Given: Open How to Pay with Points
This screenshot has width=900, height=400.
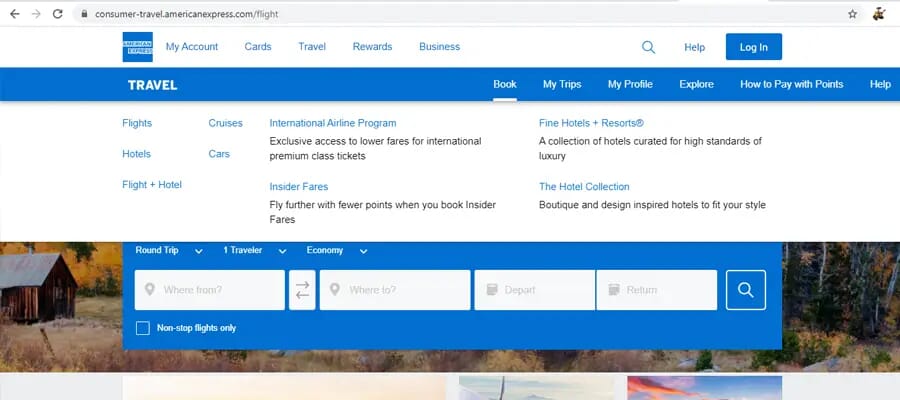Looking at the screenshot, I should point(792,84).
